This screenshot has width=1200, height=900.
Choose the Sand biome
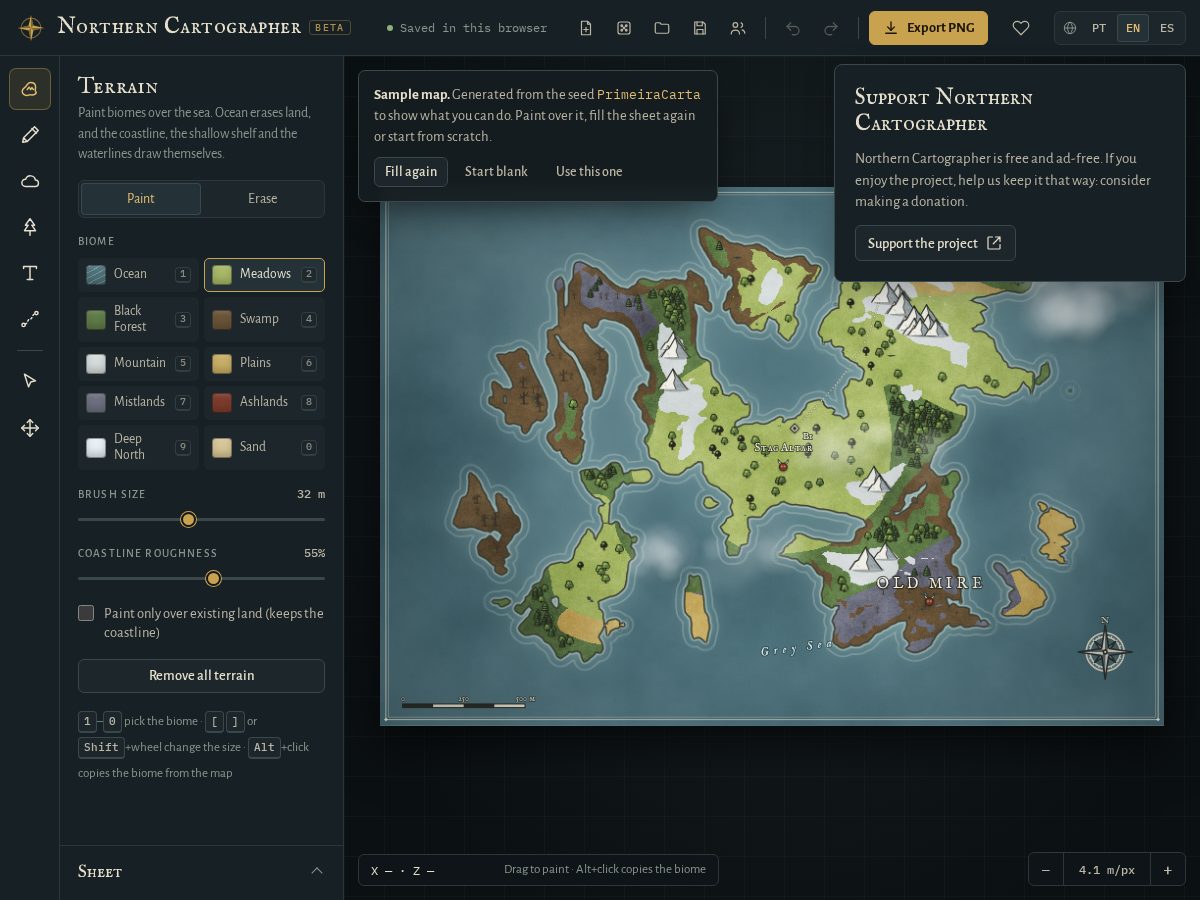(264, 447)
